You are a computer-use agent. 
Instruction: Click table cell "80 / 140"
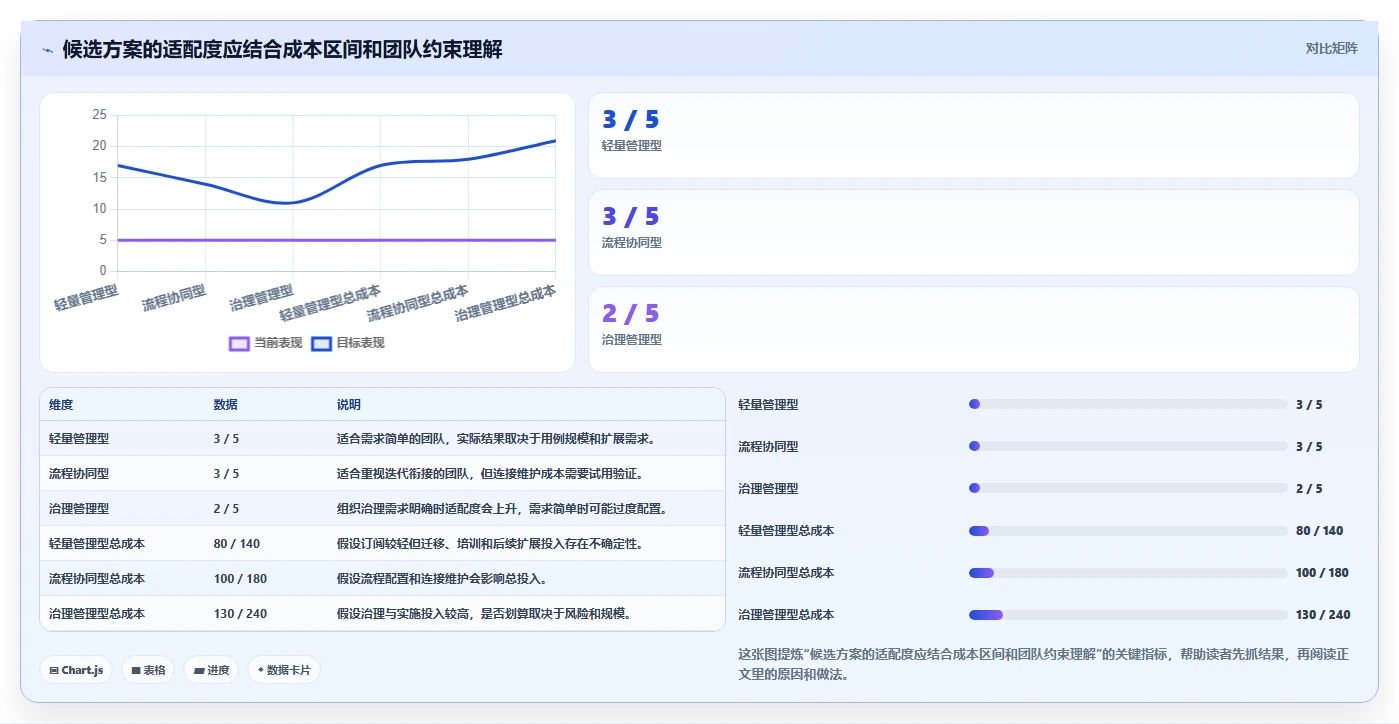point(237,544)
